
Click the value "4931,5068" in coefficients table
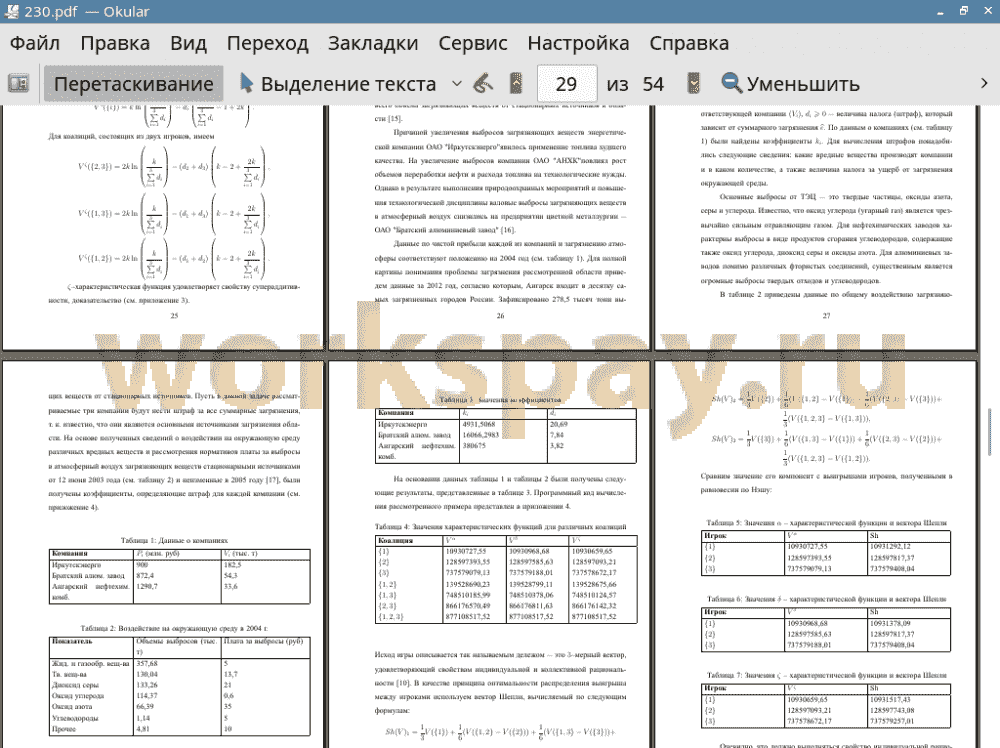click(478, 424)
